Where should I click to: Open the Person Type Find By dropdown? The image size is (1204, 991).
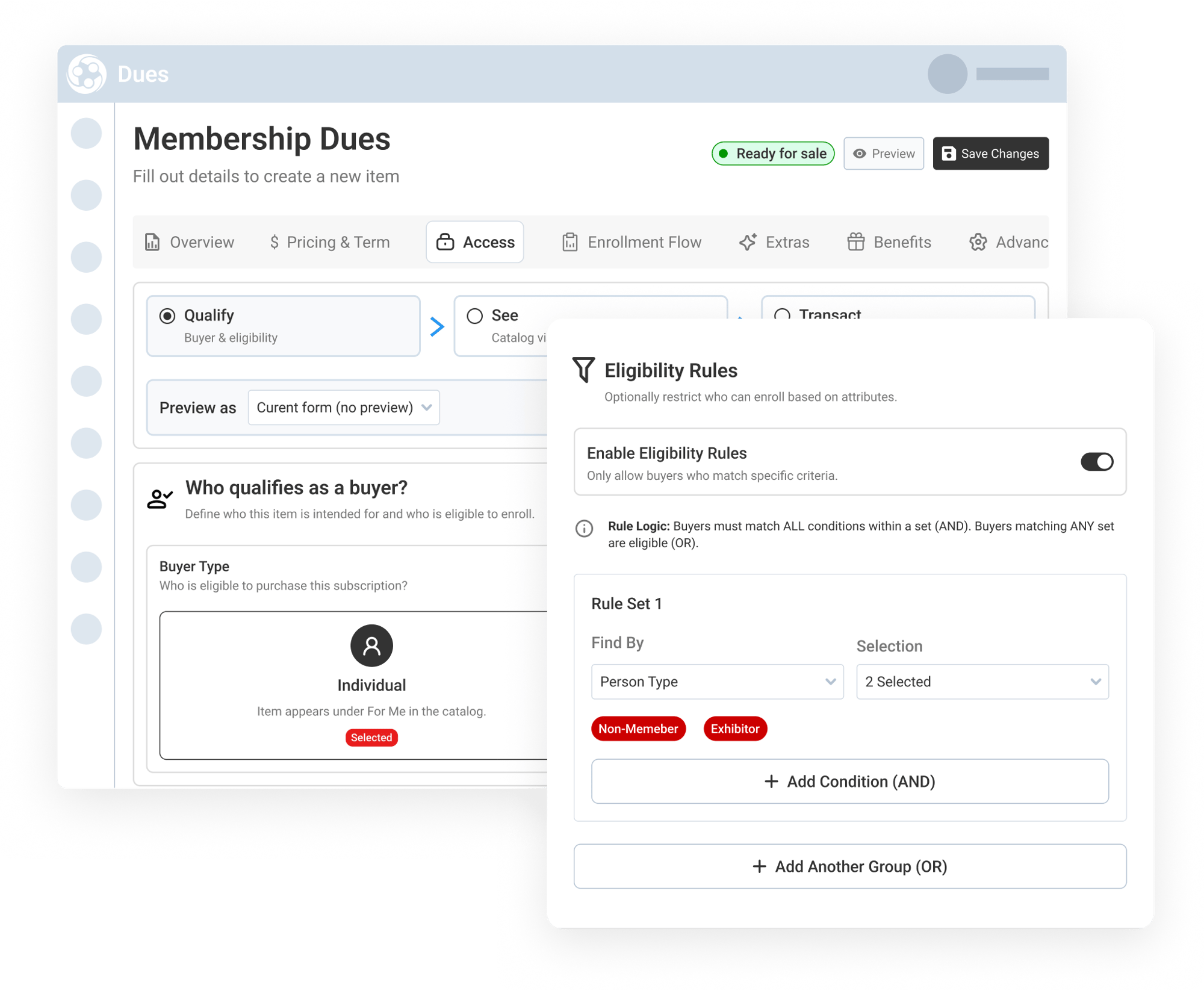[717, 682]
